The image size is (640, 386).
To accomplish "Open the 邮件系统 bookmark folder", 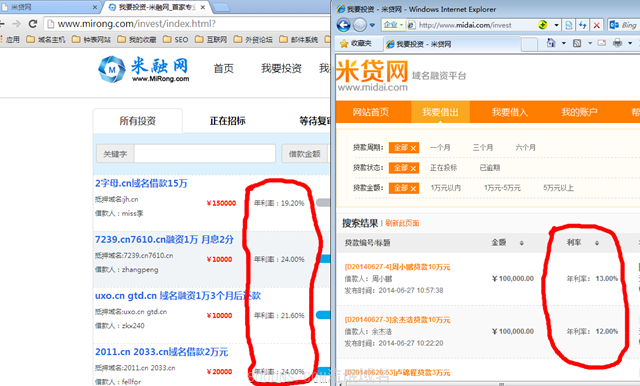I will (x=299, y=39).
